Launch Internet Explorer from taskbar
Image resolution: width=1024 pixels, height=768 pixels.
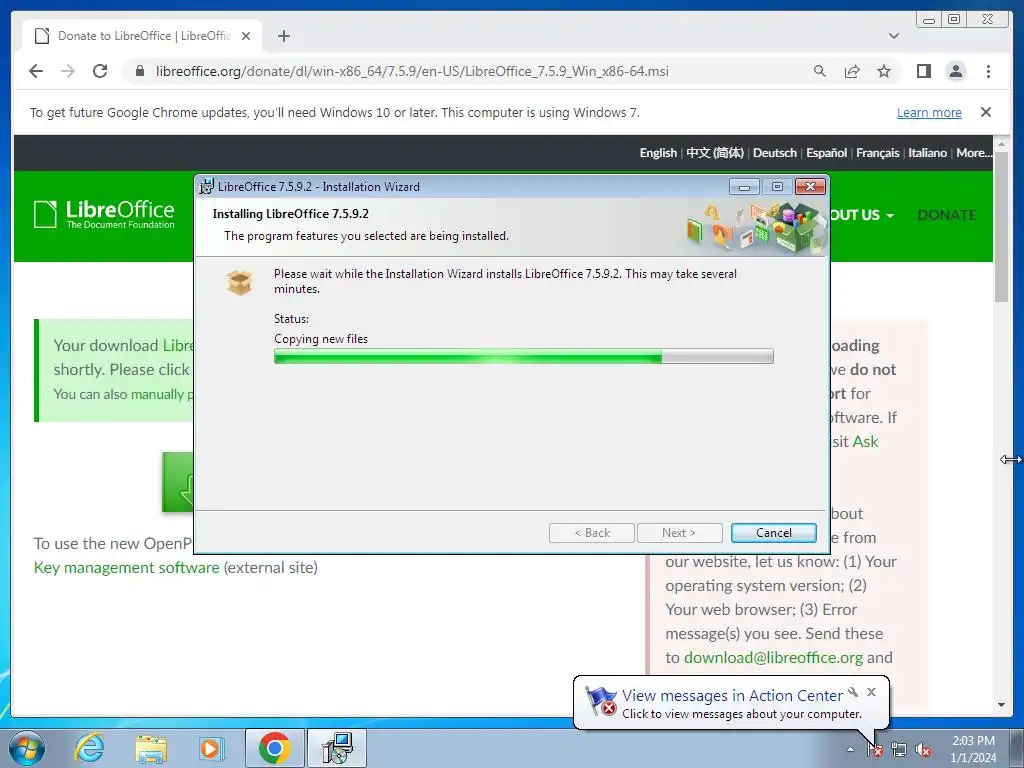point(89,748)
